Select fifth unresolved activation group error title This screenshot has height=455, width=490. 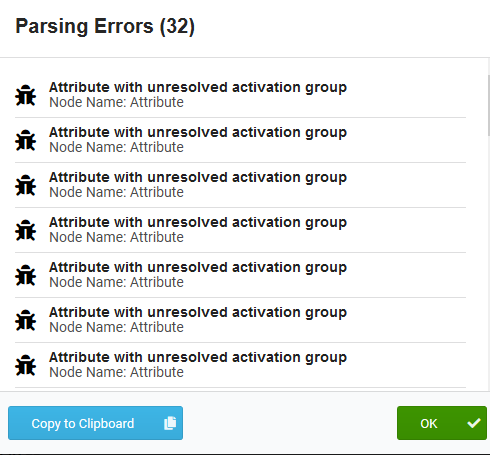point(198,268)
